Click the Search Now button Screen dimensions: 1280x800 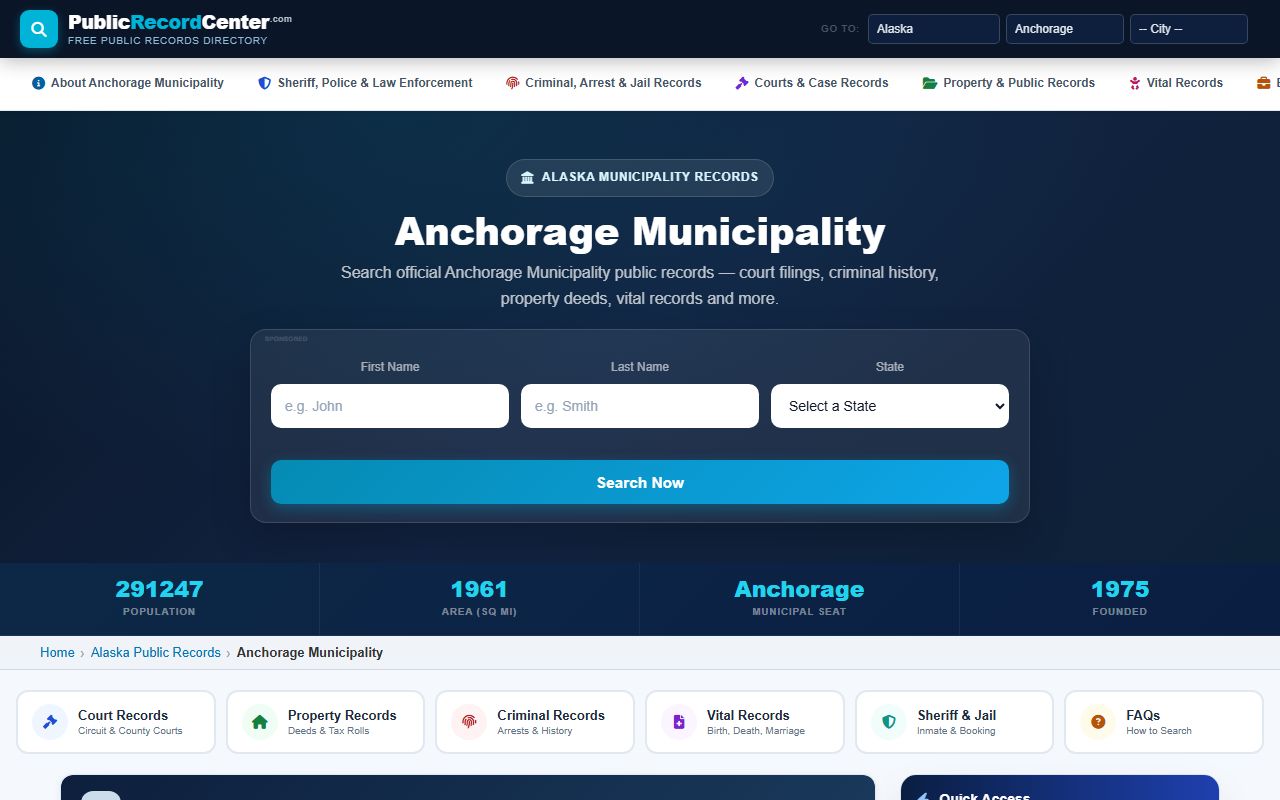click(640, 482)
